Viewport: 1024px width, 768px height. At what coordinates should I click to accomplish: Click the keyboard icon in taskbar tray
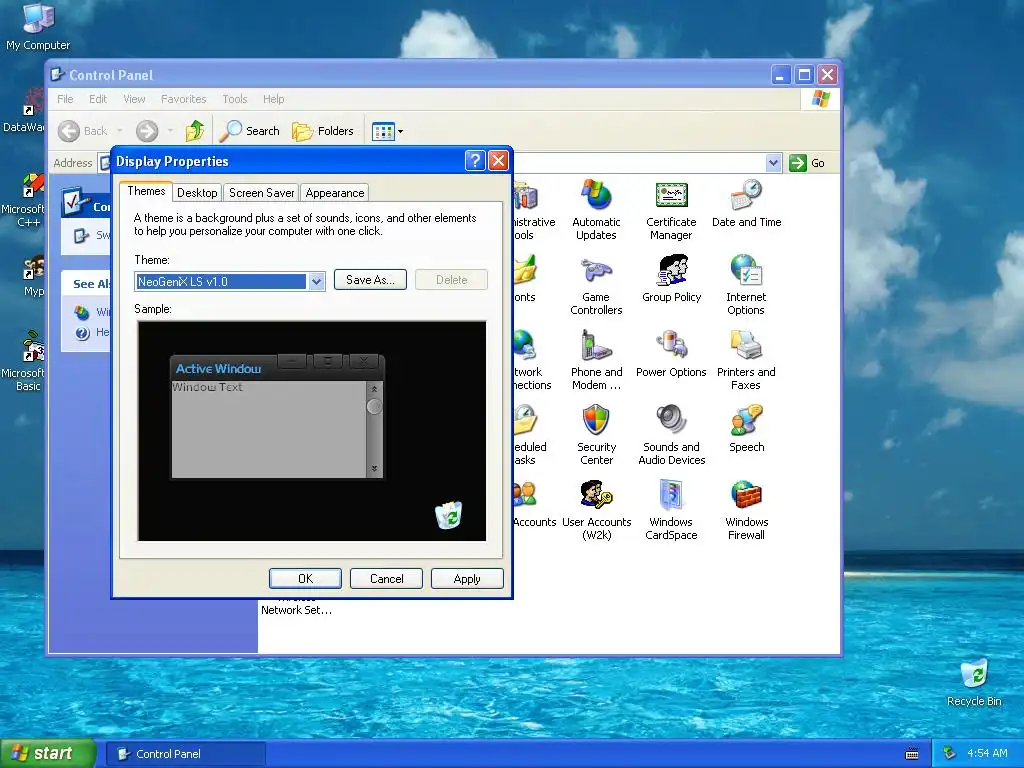pos(912,754)
